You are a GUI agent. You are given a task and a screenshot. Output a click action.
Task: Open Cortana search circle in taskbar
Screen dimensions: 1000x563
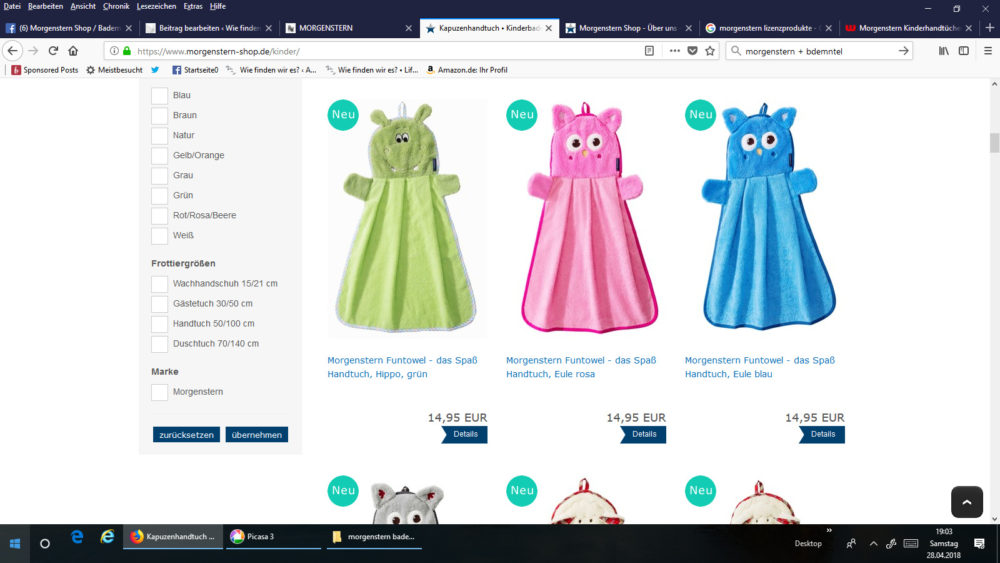[x=45, y=544]
